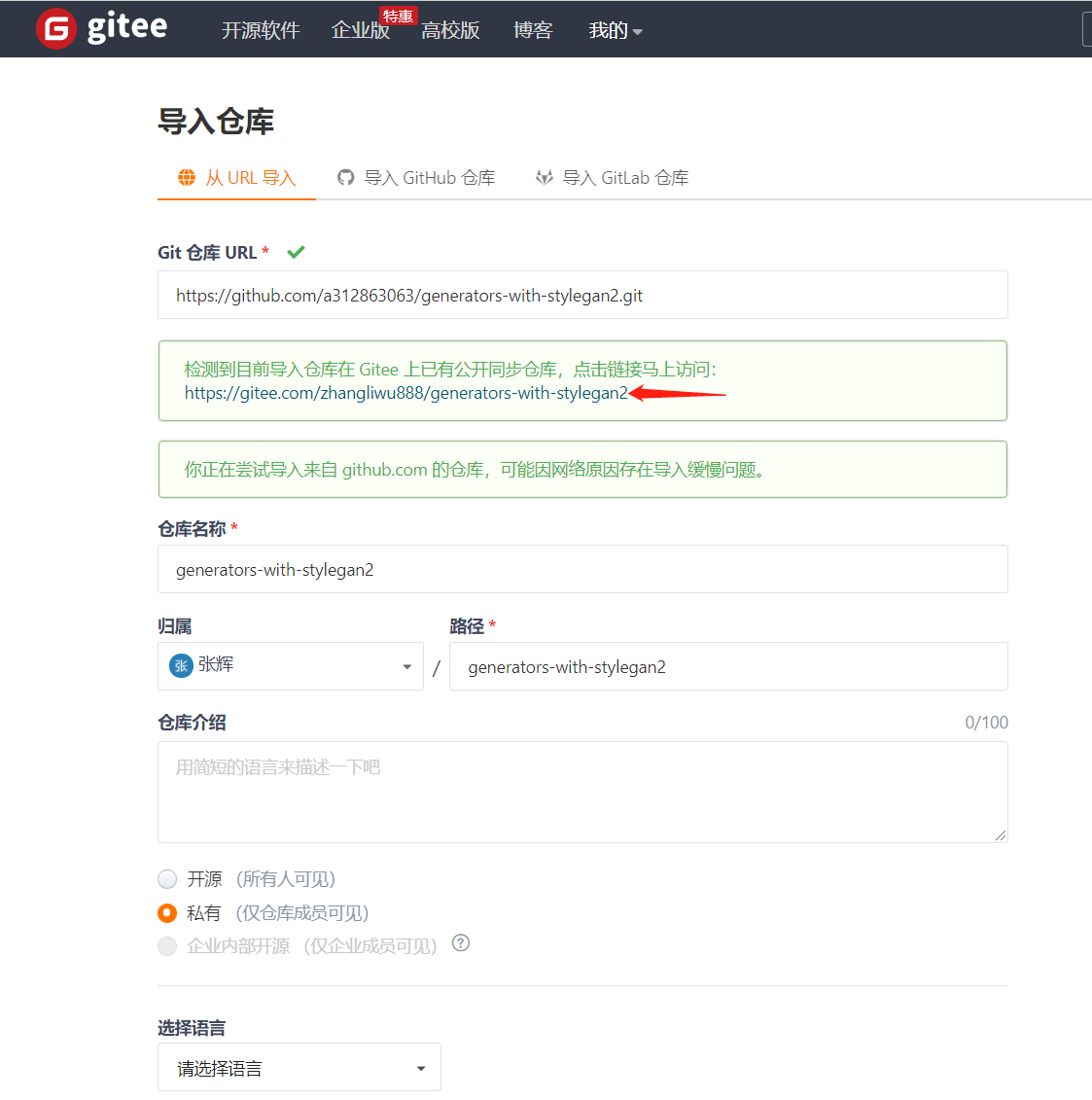Screen dimensions: 1092x1100
Task: Click the Gitee logo icon
Action: pos(56,29)
